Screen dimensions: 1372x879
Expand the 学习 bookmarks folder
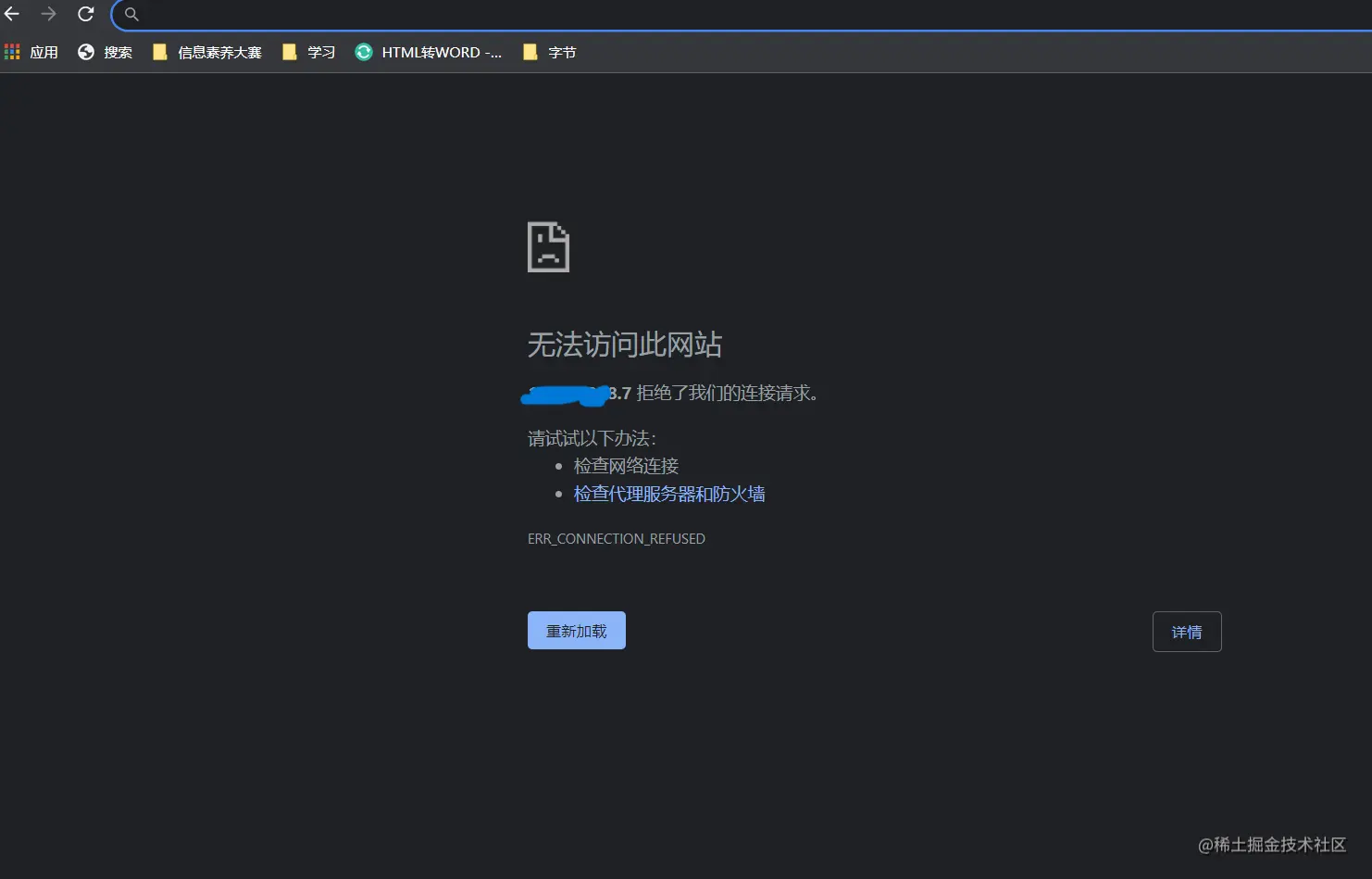[x=308, y=52]
